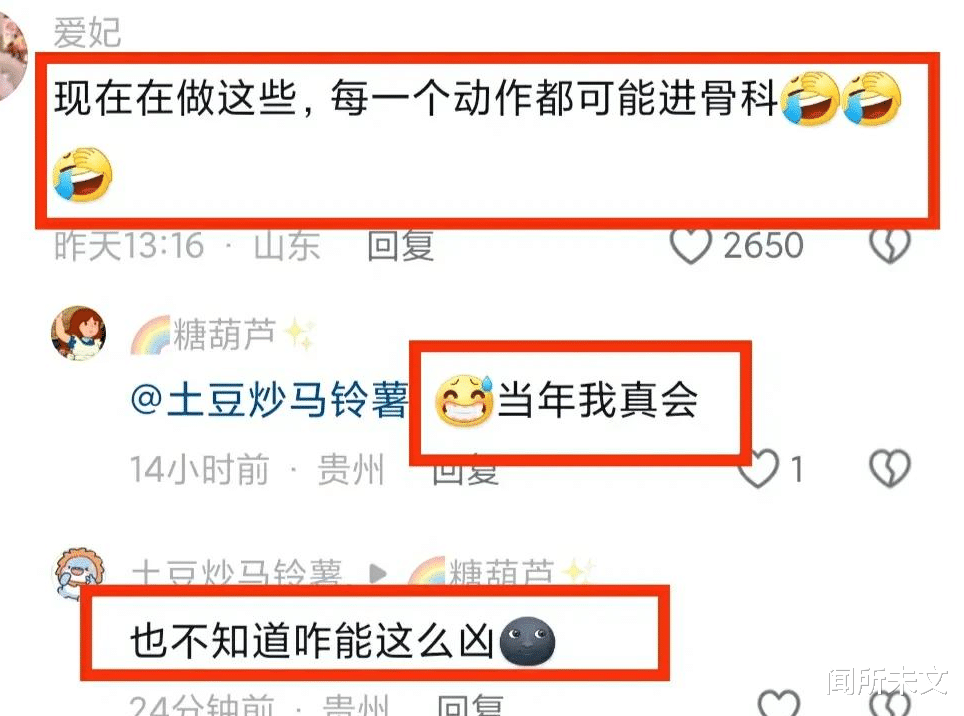Image resolution: width=964 pixels, height=716 pixels.
Task: Reply to 糖葫芦's comment from 14小时前
Action: click(465, 472)
